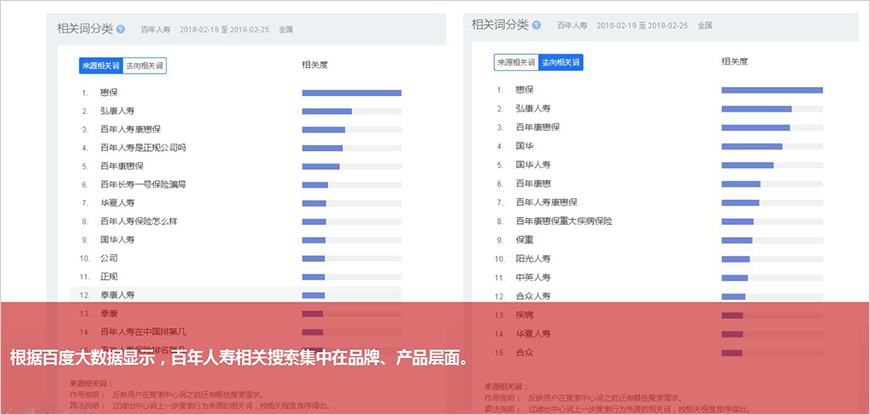
Task: Open 中英人寿 keyword in right list
Action: 532,277
